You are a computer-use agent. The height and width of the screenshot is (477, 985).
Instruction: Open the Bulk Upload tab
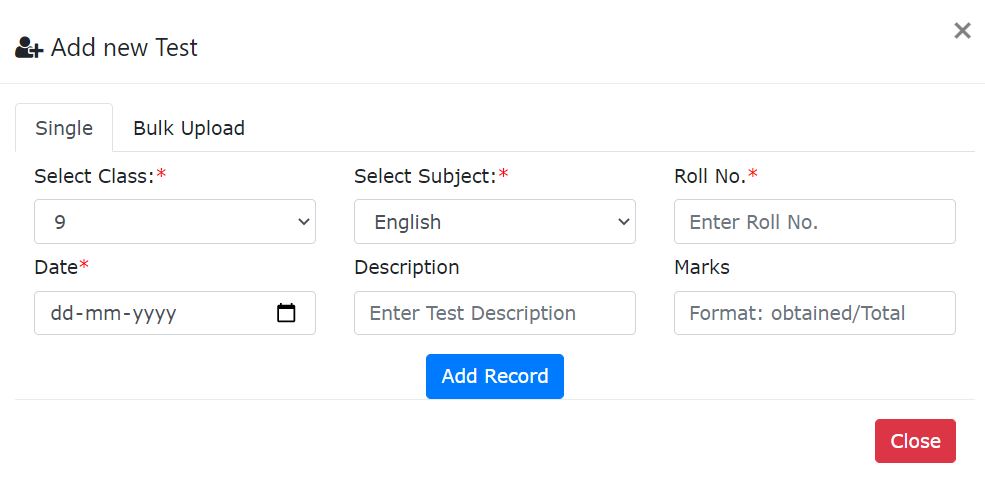189,128
